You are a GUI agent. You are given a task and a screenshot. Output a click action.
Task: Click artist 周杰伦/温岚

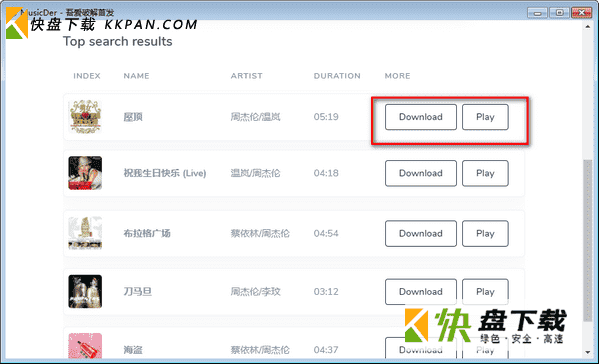[x=255, y=117]
